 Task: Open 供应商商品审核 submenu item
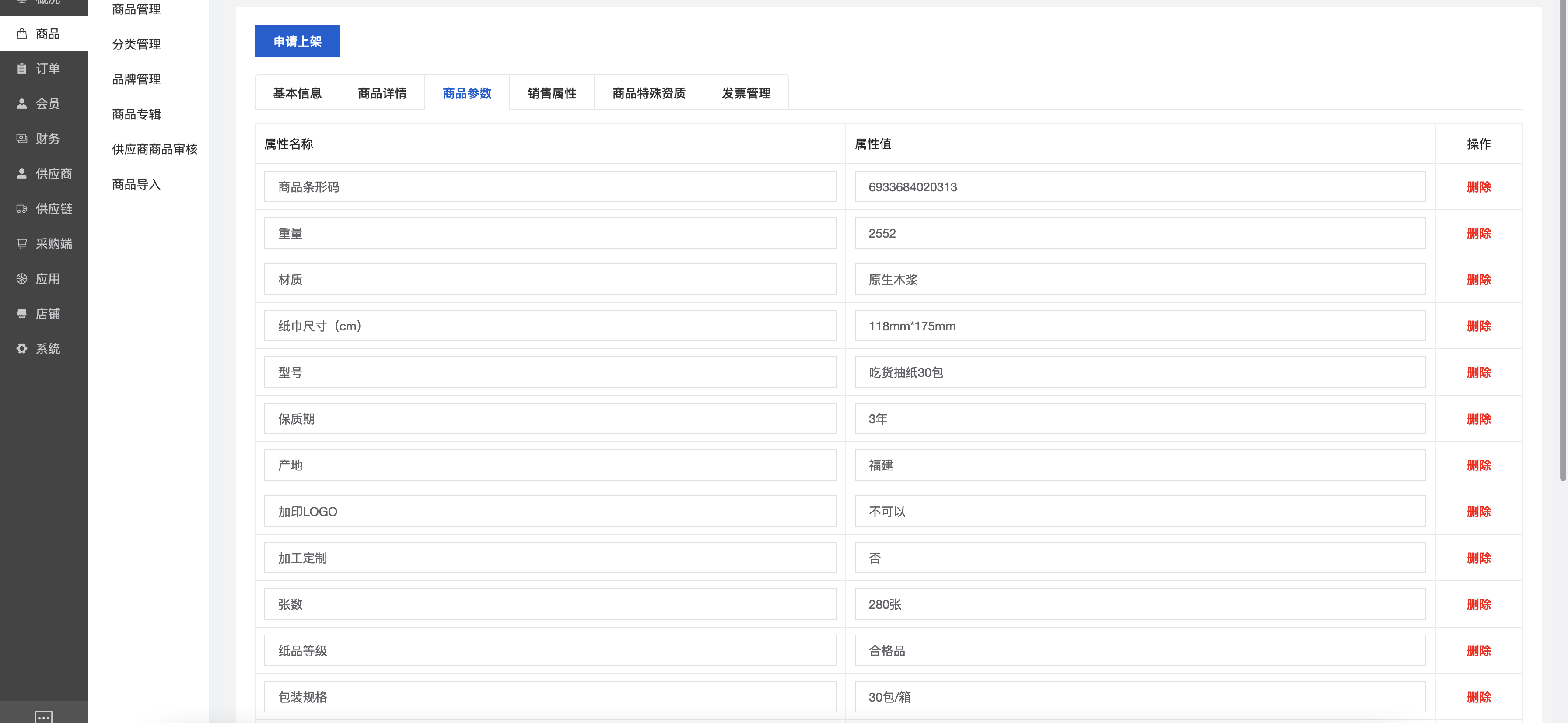154,149
